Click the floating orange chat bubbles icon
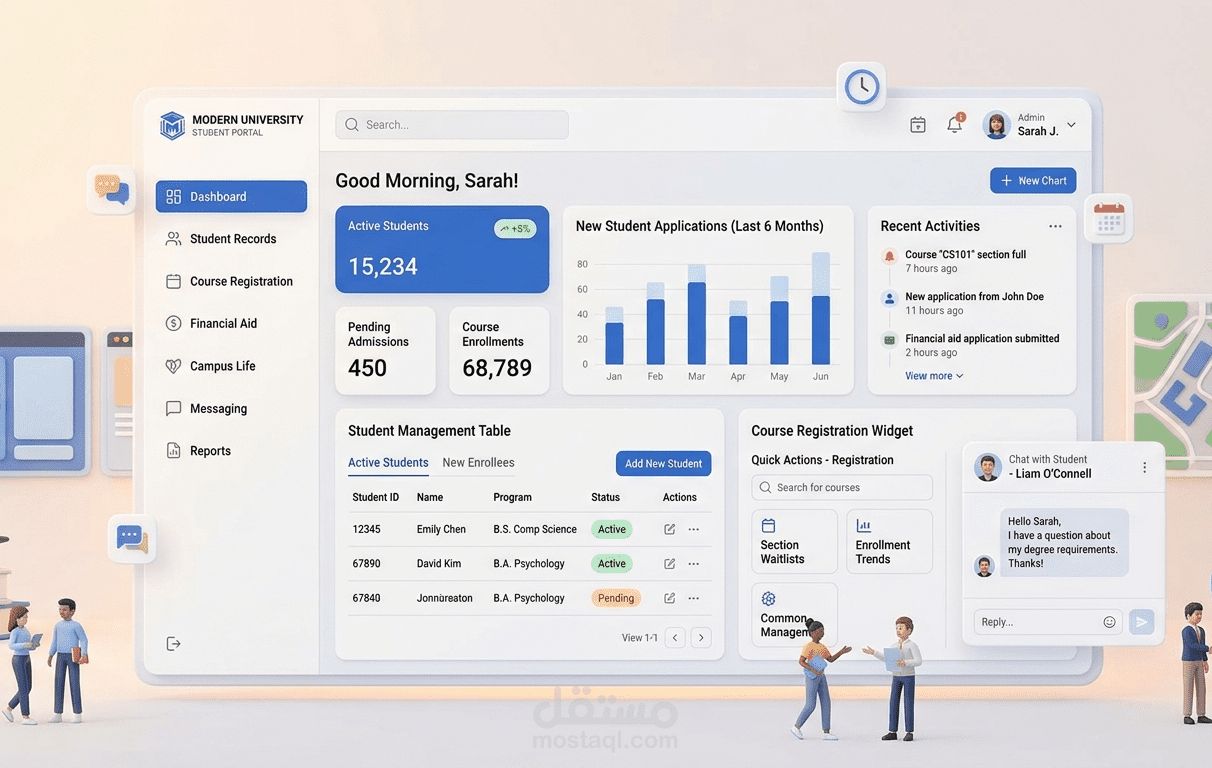Image resolution: width=1212 pixels, height=768 pixels. [111, 190]
